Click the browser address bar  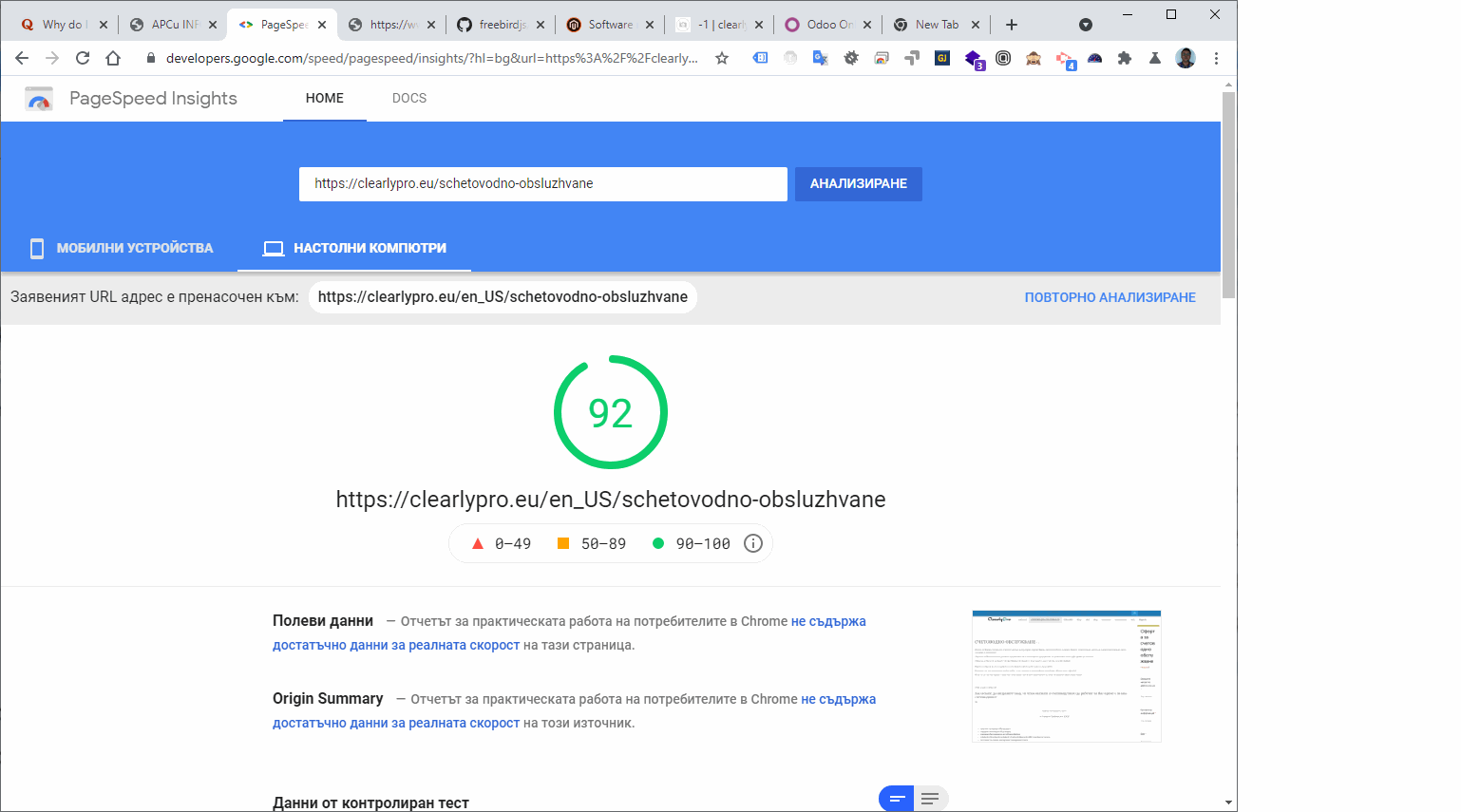coord(432,58)
